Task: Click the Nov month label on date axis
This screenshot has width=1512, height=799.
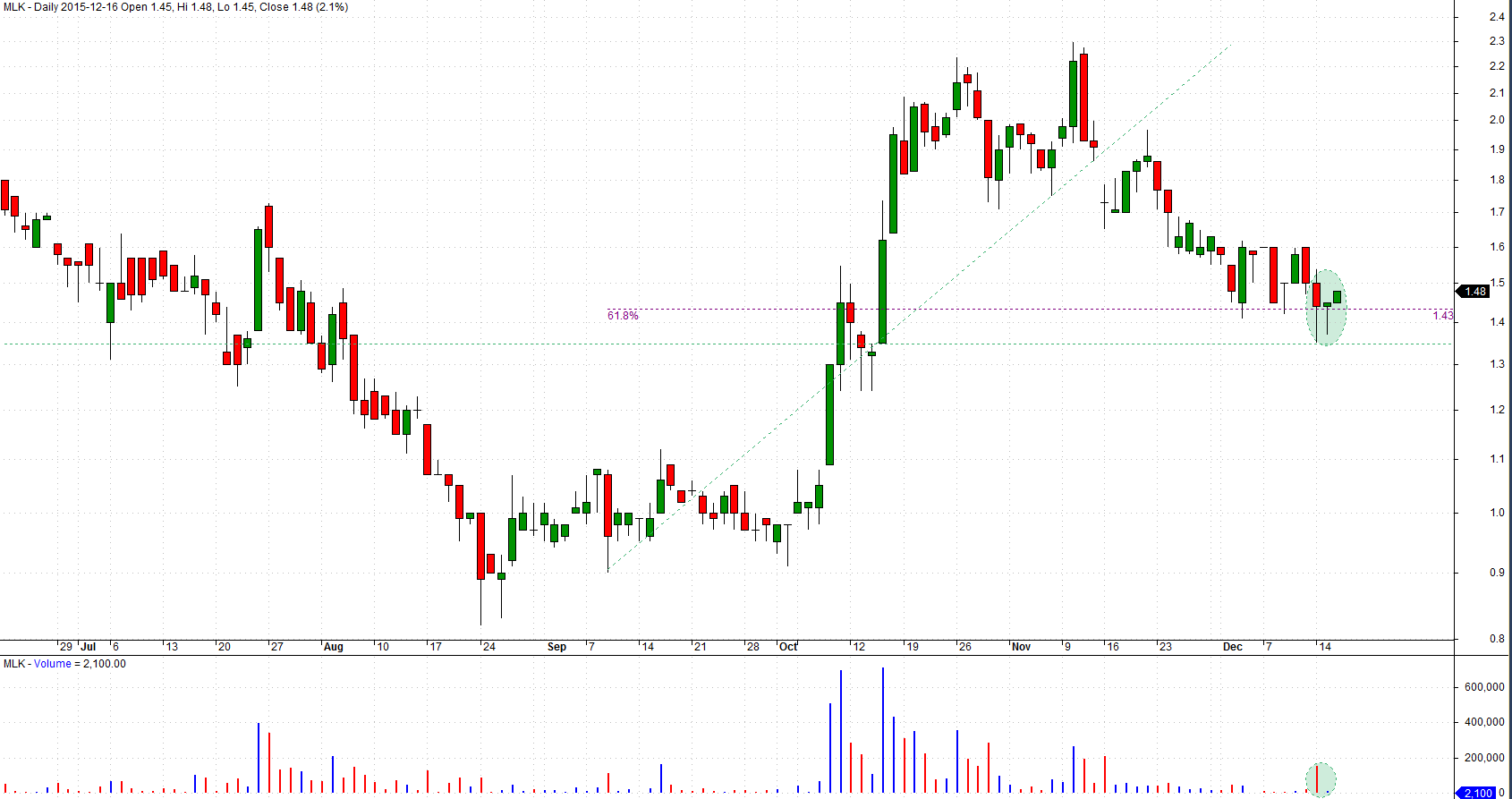Action: point(1021,647)
